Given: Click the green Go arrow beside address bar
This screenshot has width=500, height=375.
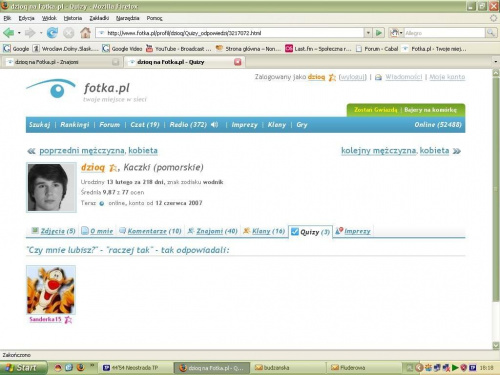Looking at the screenshot, I should click(x=379, y=33).
